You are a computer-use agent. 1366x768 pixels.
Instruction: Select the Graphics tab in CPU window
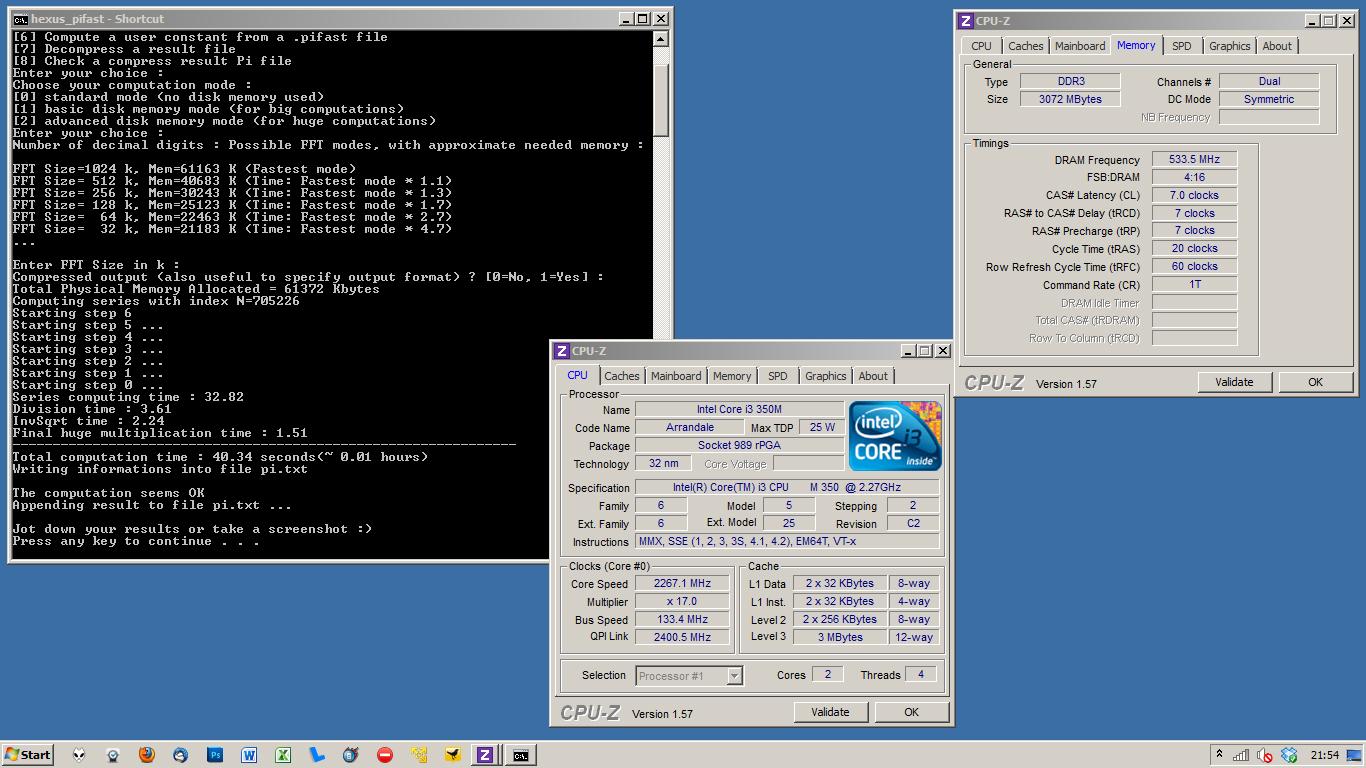pos(825,376)
